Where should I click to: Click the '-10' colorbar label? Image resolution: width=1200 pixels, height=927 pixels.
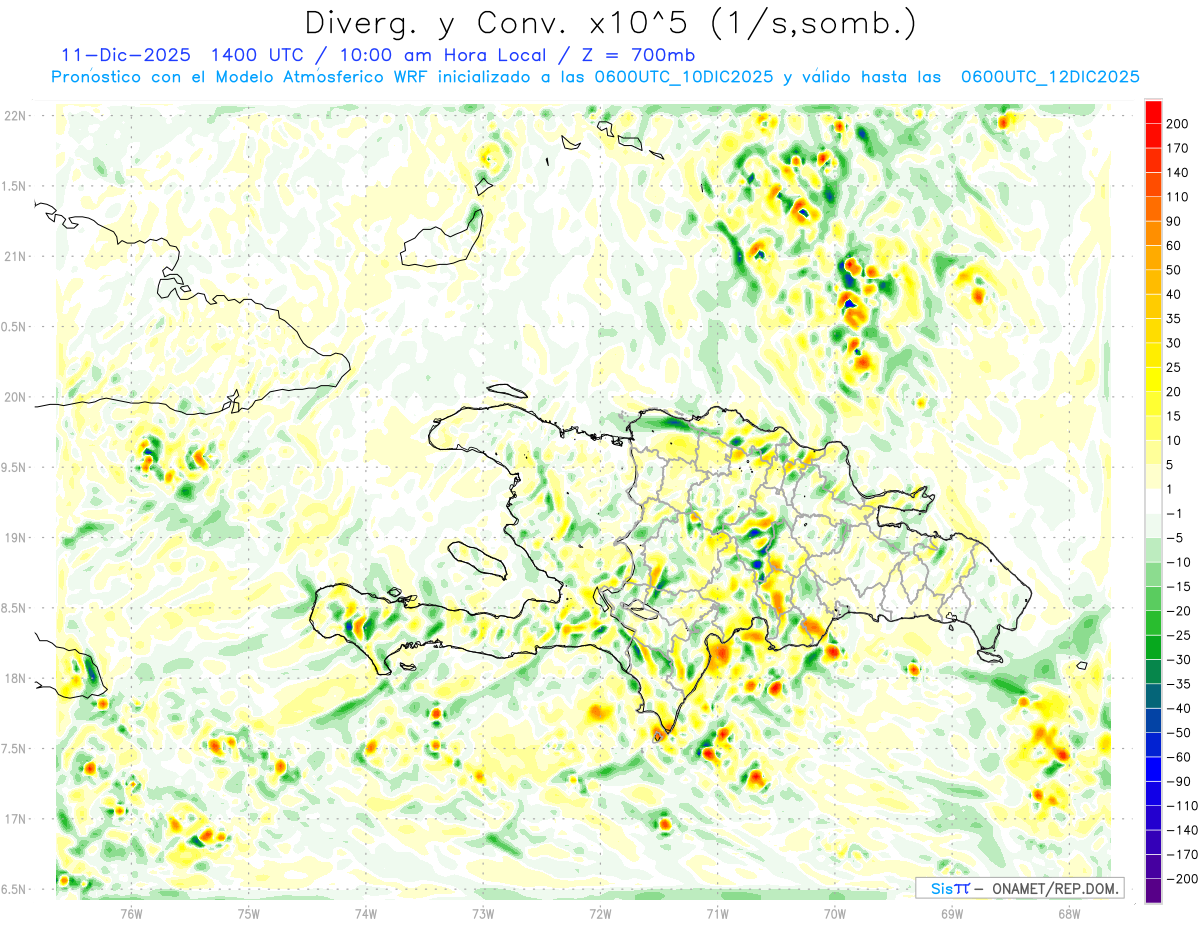coord(1179,562)
